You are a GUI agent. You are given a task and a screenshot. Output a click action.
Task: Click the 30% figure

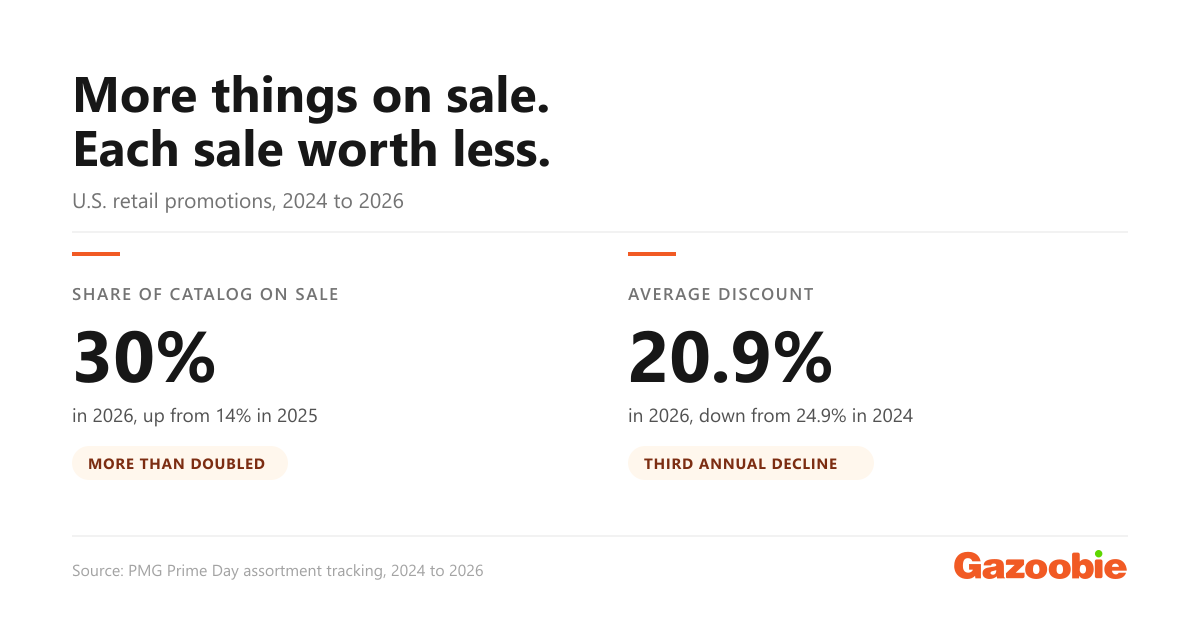pyautogui.click(x=144, y=358)
